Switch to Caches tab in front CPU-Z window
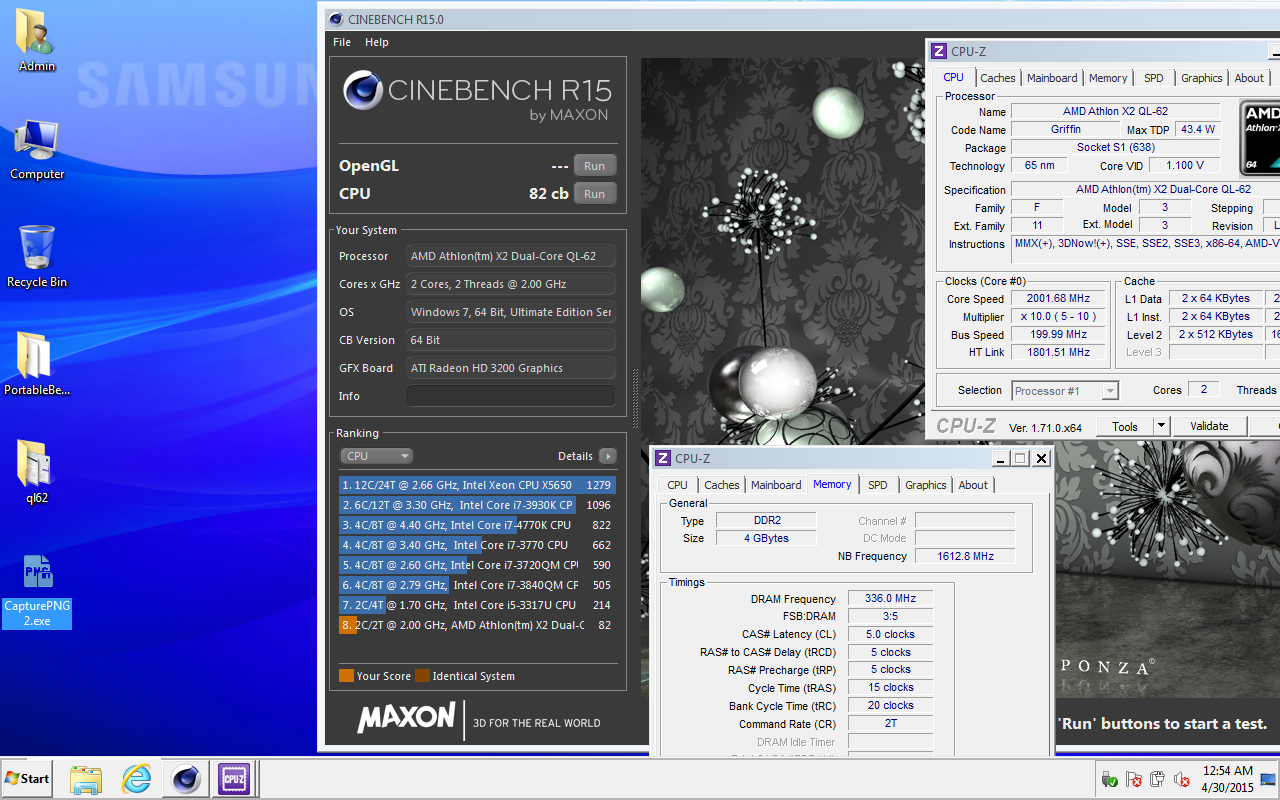The image size is (1280, 800). click(x=721, y=485)
